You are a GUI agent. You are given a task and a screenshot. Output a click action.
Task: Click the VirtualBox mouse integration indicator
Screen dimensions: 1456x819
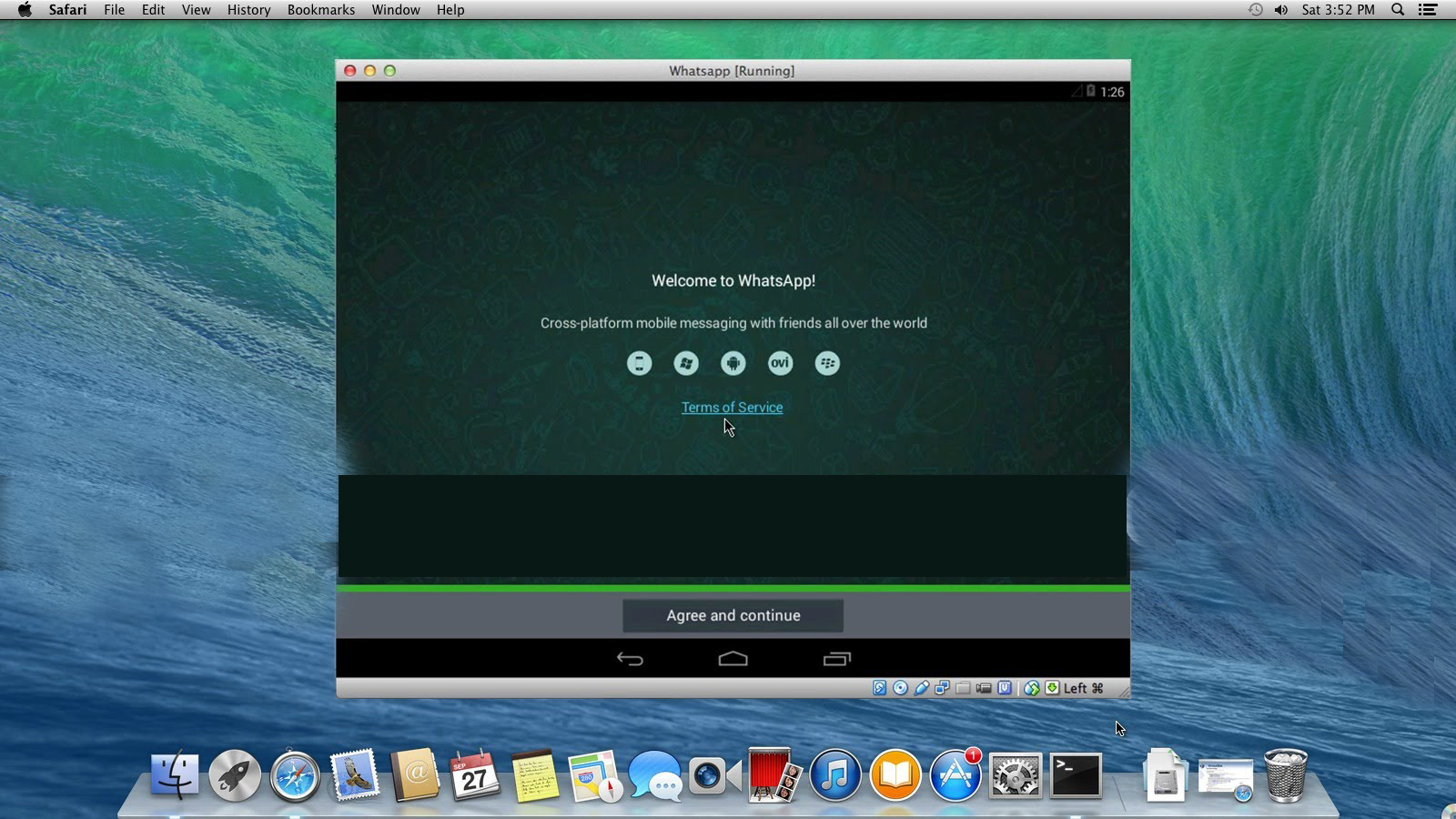click(x=1031, y=689)
